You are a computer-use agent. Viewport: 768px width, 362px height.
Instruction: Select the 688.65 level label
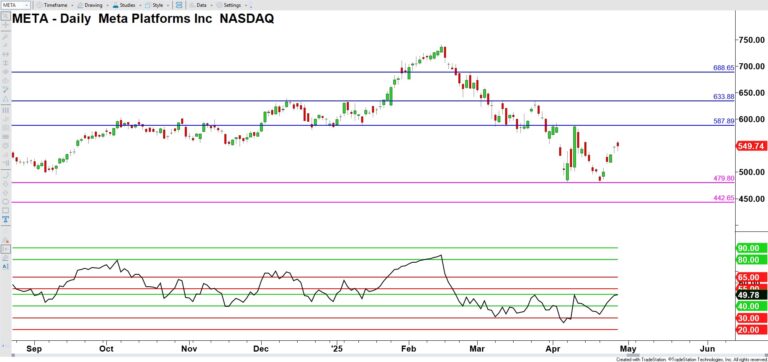[x=723, y=68]
